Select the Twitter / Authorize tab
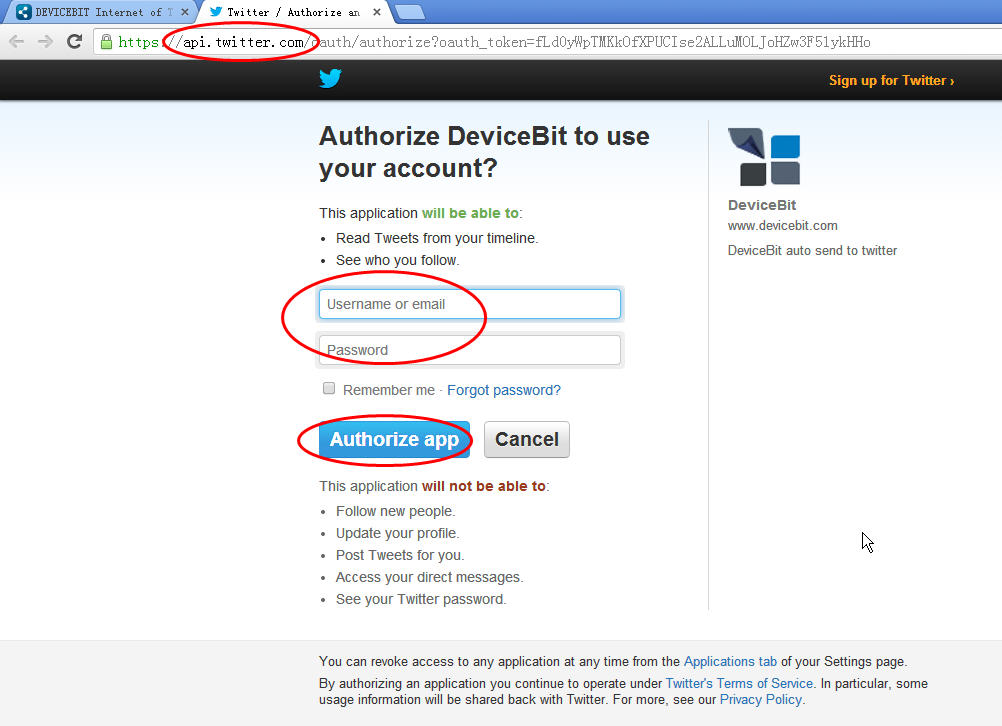1002x726 pixels. (x=293, y=12)
